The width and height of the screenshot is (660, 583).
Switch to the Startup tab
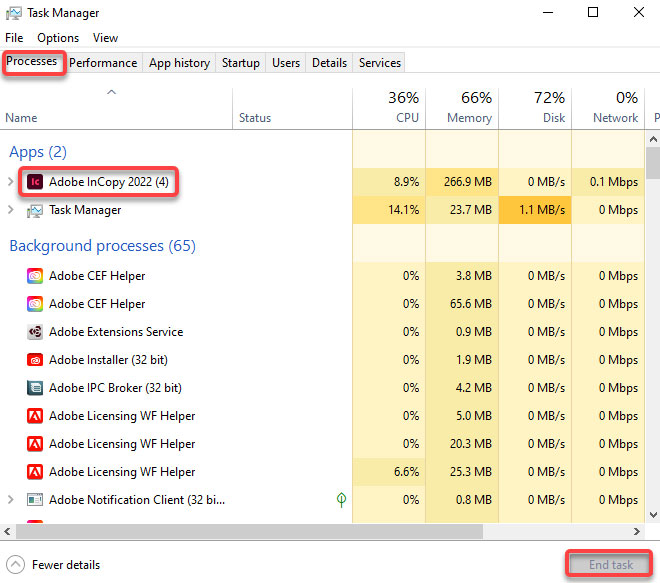(241, 63)
